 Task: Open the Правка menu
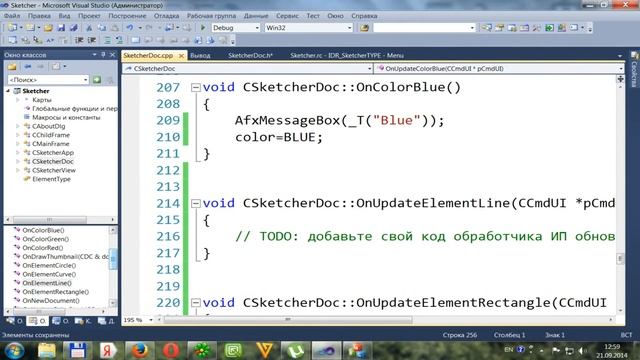pyautogui.click(x=39, y=16)
